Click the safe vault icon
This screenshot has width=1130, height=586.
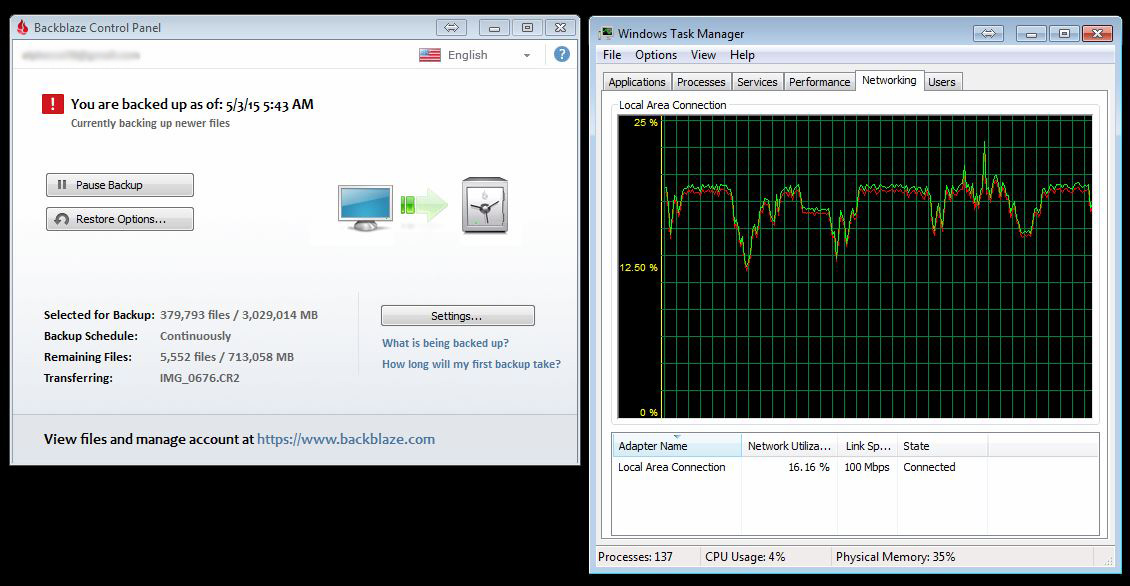click(485, 206)
